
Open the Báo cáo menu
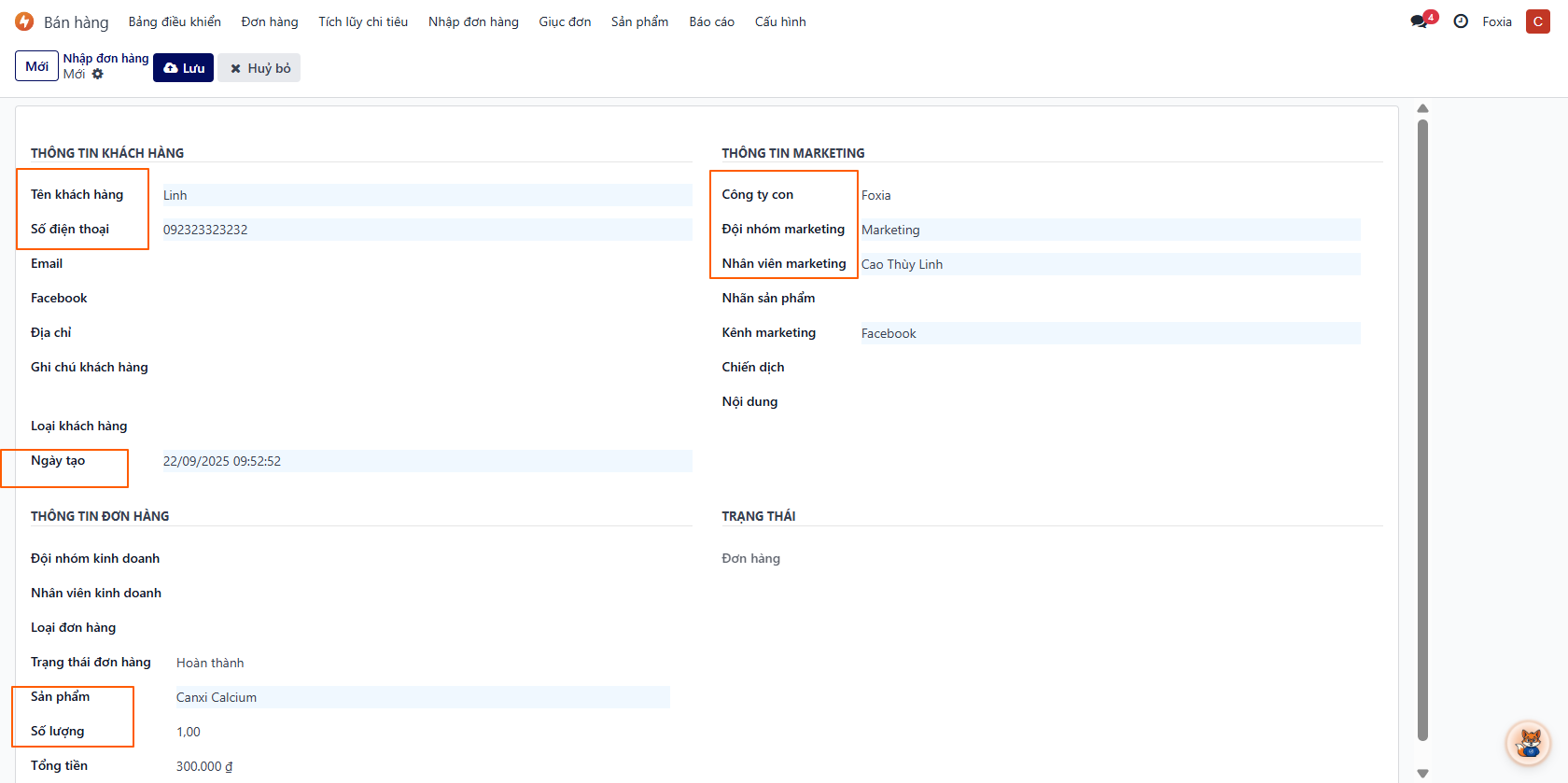pyautogui.click(x=711, y=21)
